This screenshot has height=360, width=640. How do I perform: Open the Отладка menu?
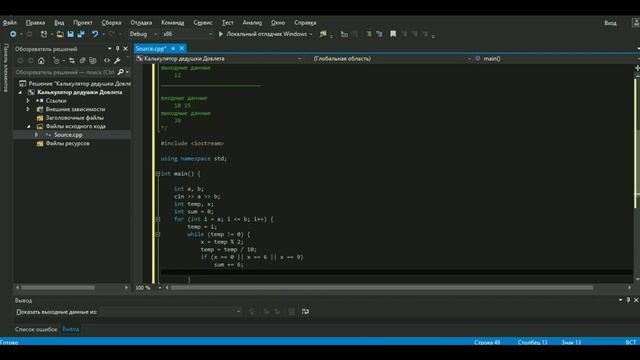[141, 23]
